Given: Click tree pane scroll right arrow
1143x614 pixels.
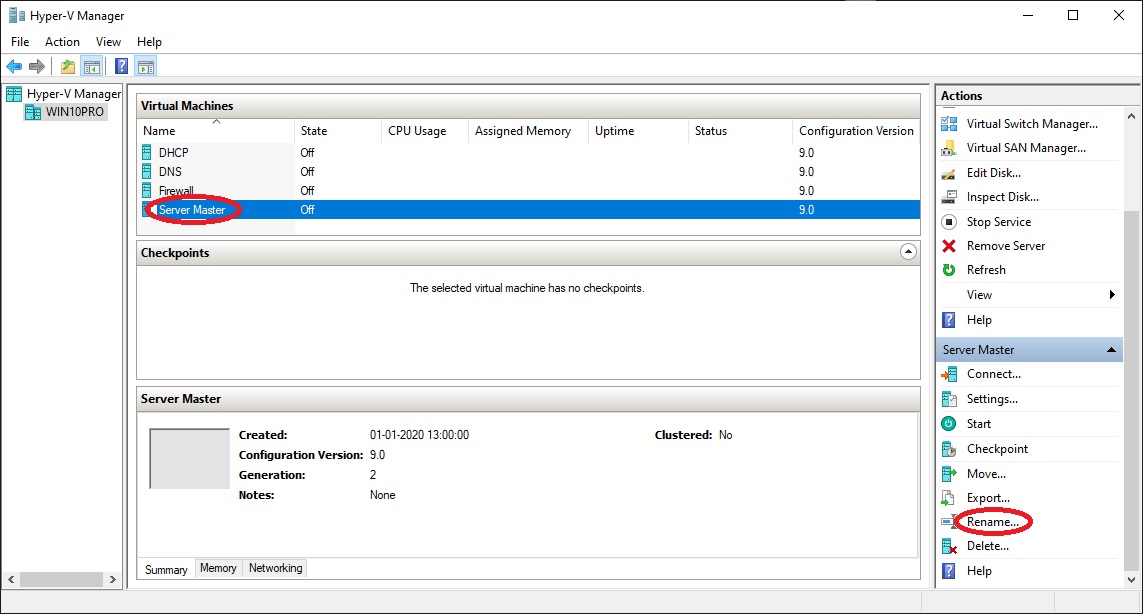Looking at the screenshot, I should pyautogui.click(x=113, y=579).
